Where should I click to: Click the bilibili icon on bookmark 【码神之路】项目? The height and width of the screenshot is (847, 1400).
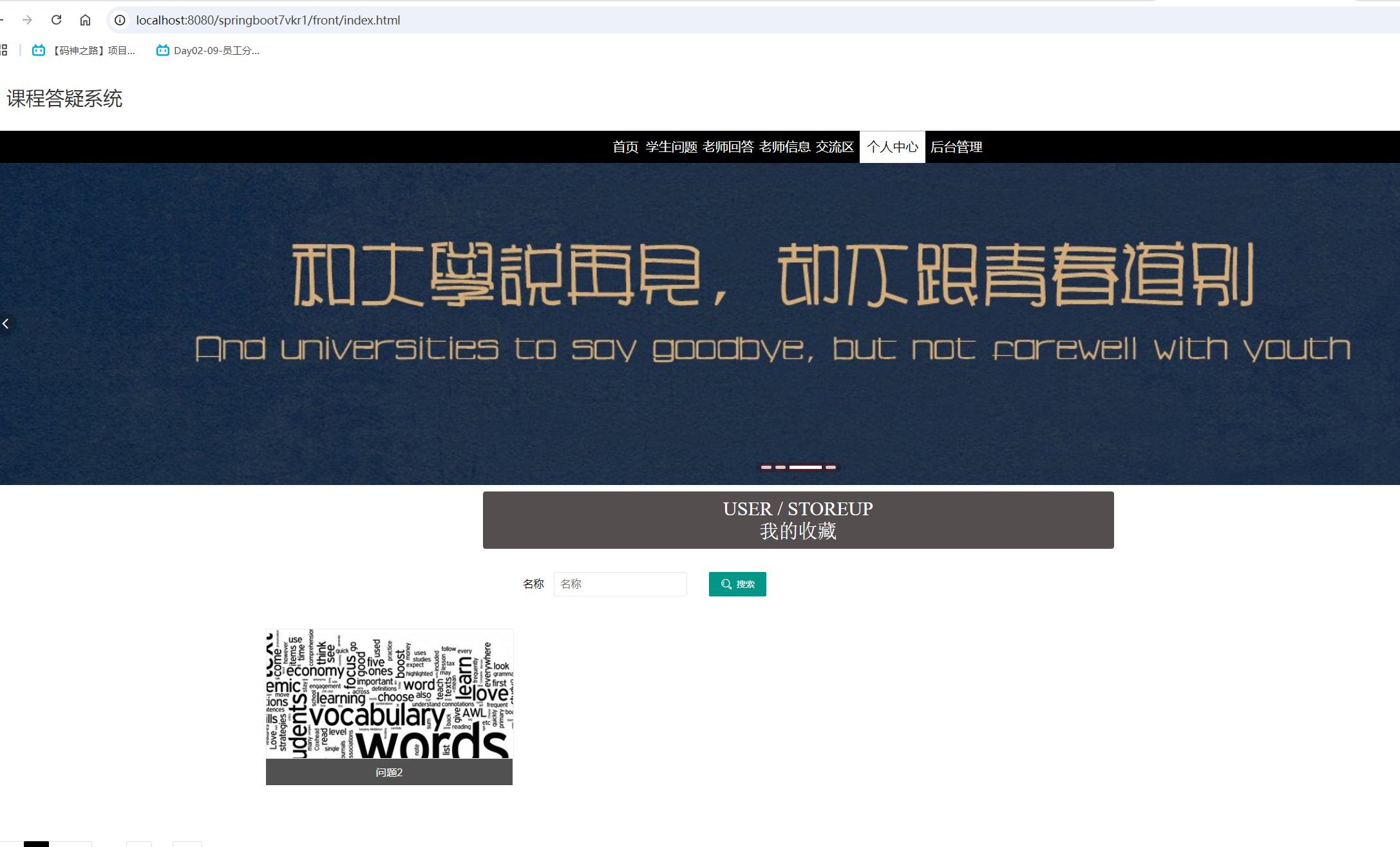[x=37, y=50]
